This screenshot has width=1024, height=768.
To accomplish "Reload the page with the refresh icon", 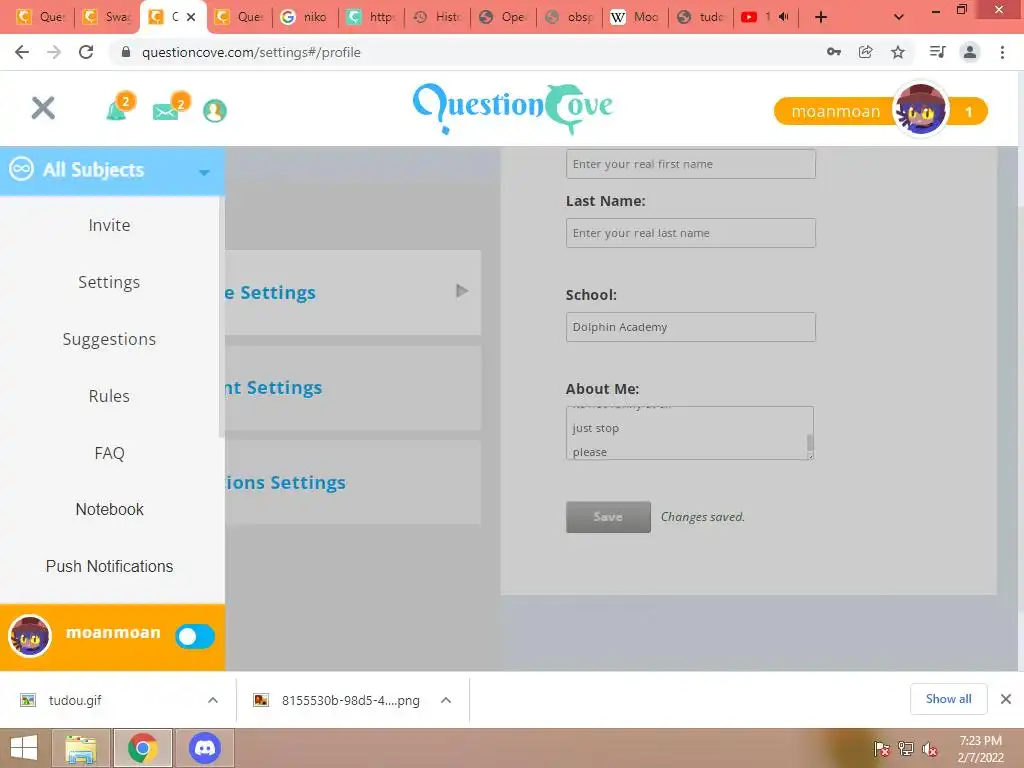I will tap(86, 52).
